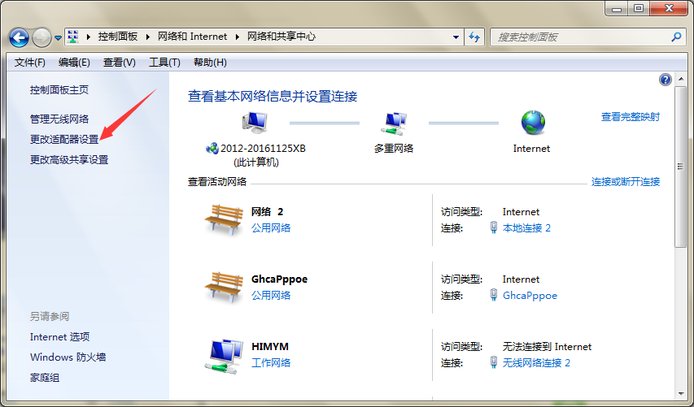The image size is (694, 407).
Task: Open the 帮助(H) menu
Action: [x=210, y=62]
